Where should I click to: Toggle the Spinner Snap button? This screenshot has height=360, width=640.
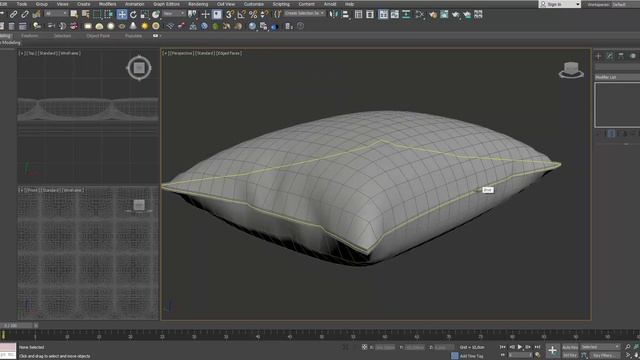[x=264, y=15]
